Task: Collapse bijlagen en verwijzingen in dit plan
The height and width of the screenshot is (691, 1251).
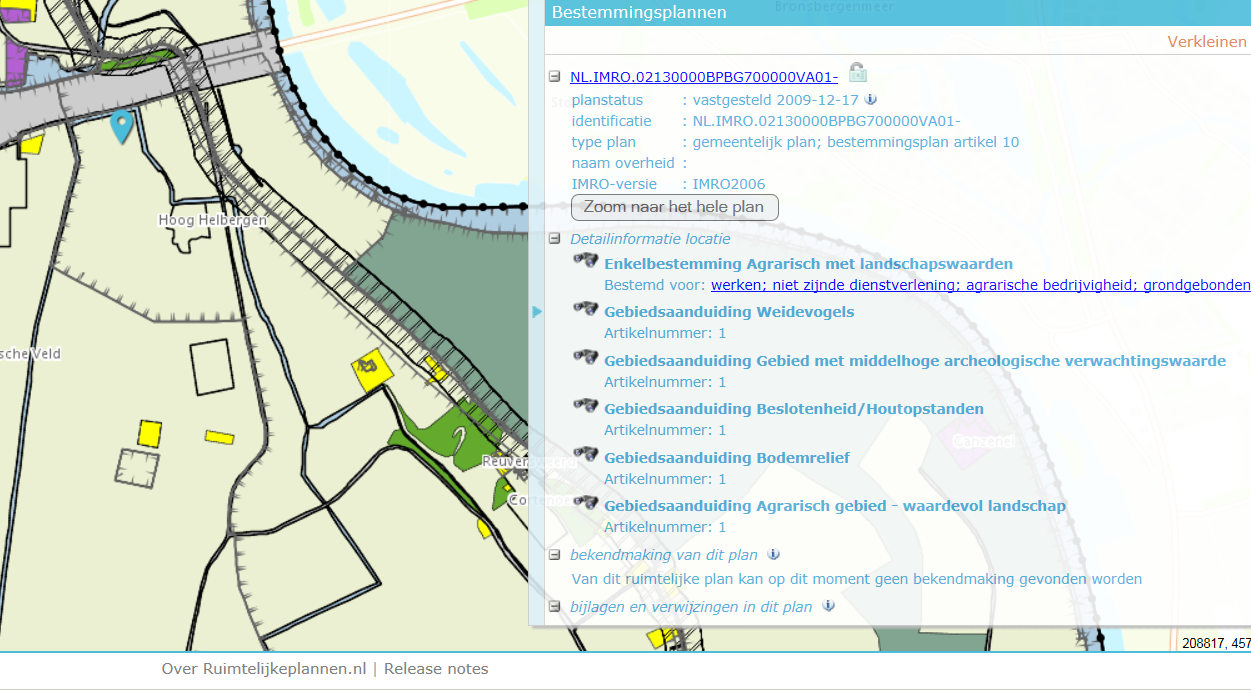Action: (x=554, y=606)
